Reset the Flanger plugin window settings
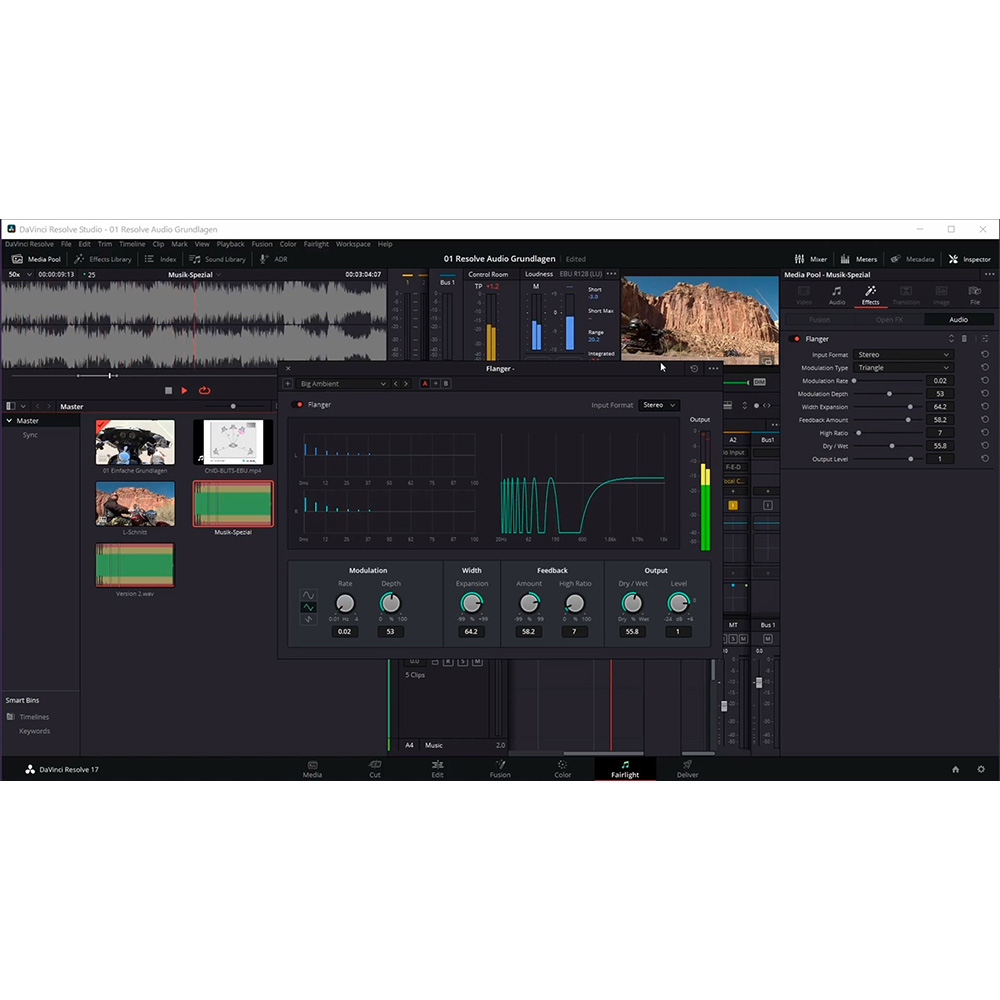 tap(694, 369)
